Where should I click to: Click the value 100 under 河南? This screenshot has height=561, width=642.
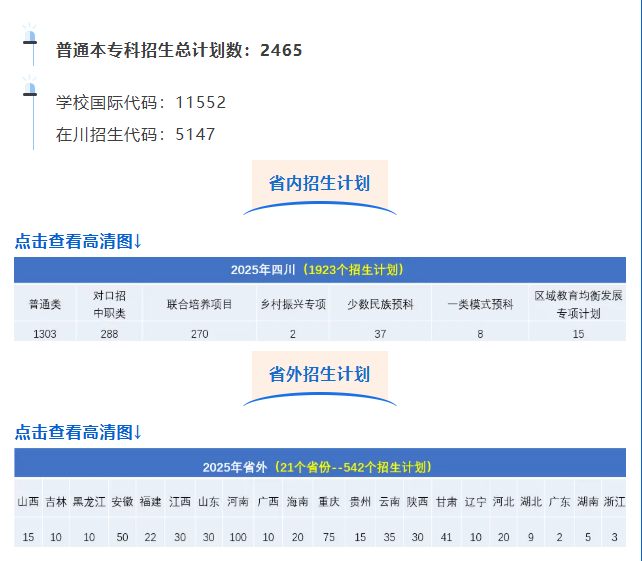point(238,537)
